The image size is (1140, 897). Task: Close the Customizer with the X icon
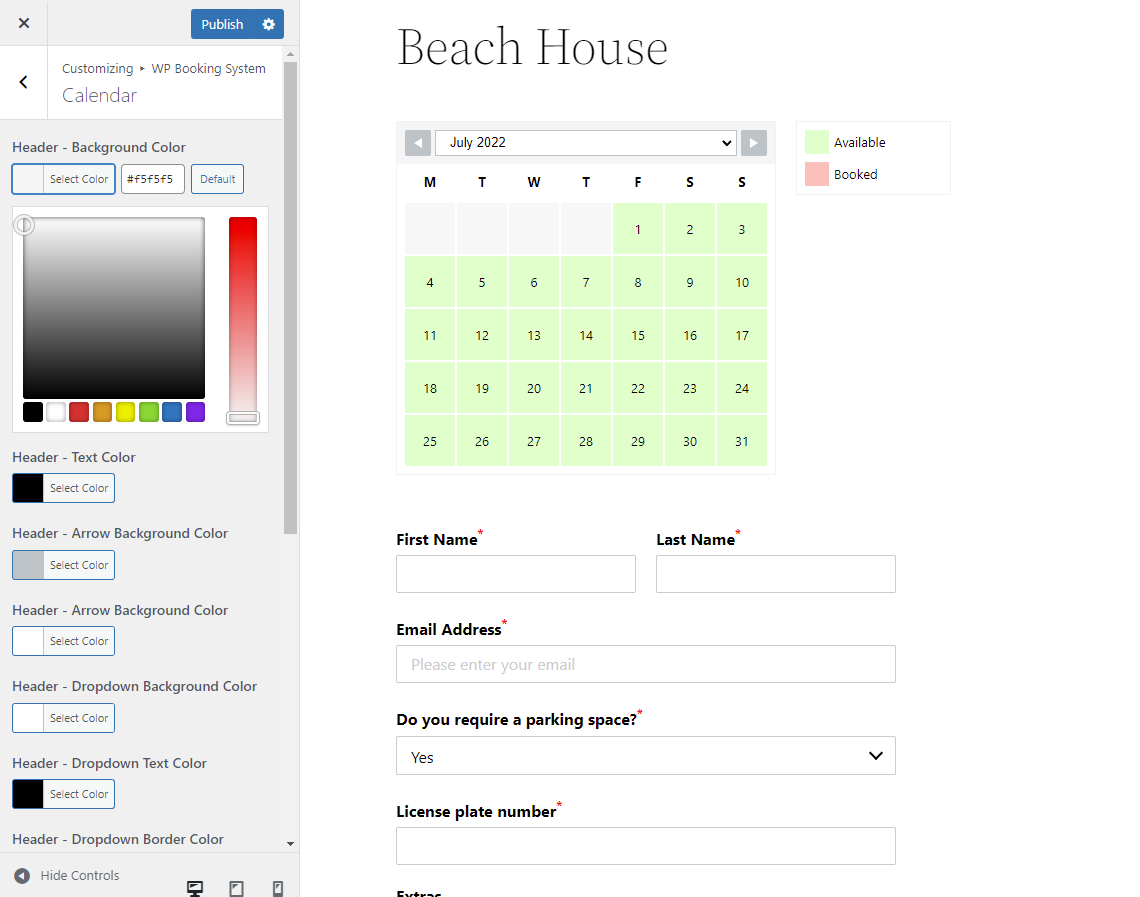tap(24, 23)
